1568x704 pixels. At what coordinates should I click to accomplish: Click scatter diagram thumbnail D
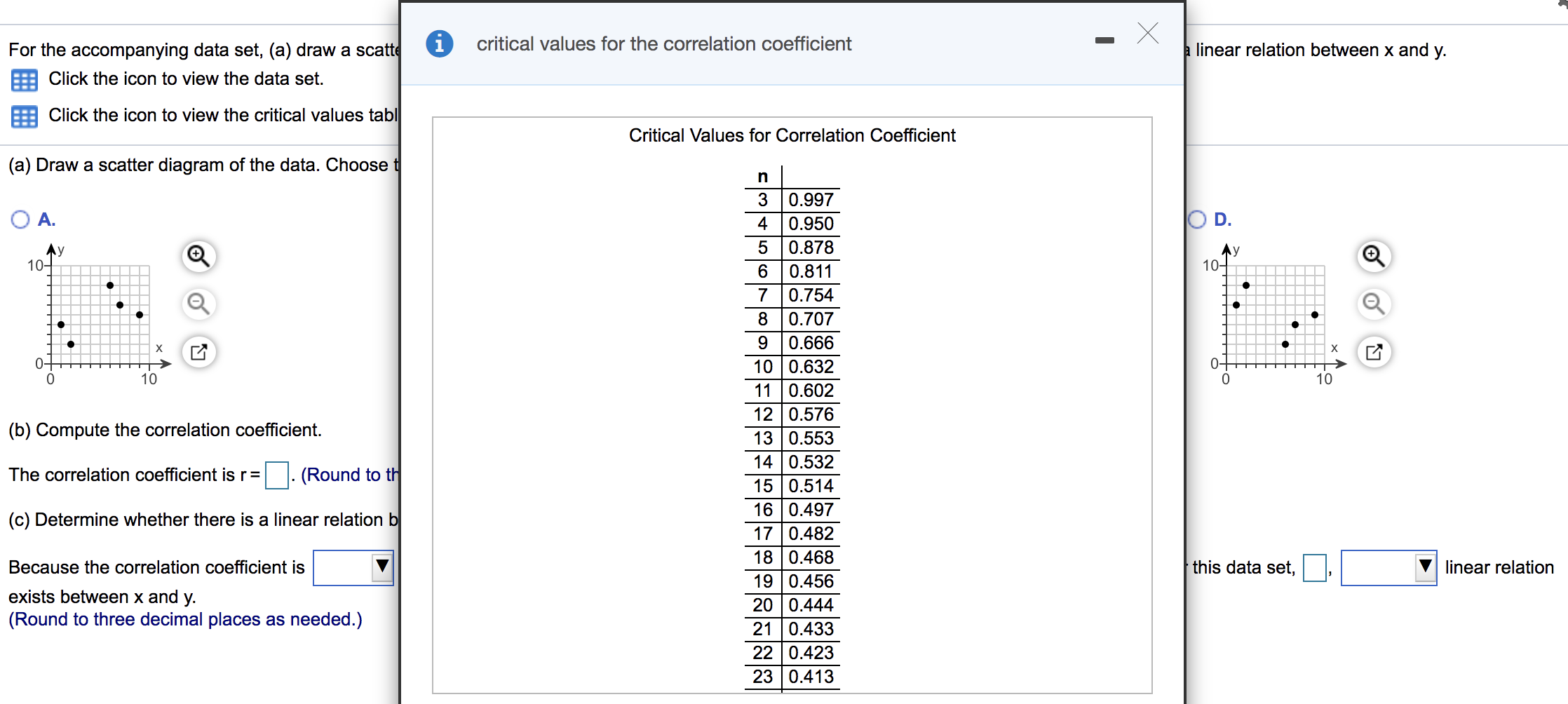point(1273,314)
